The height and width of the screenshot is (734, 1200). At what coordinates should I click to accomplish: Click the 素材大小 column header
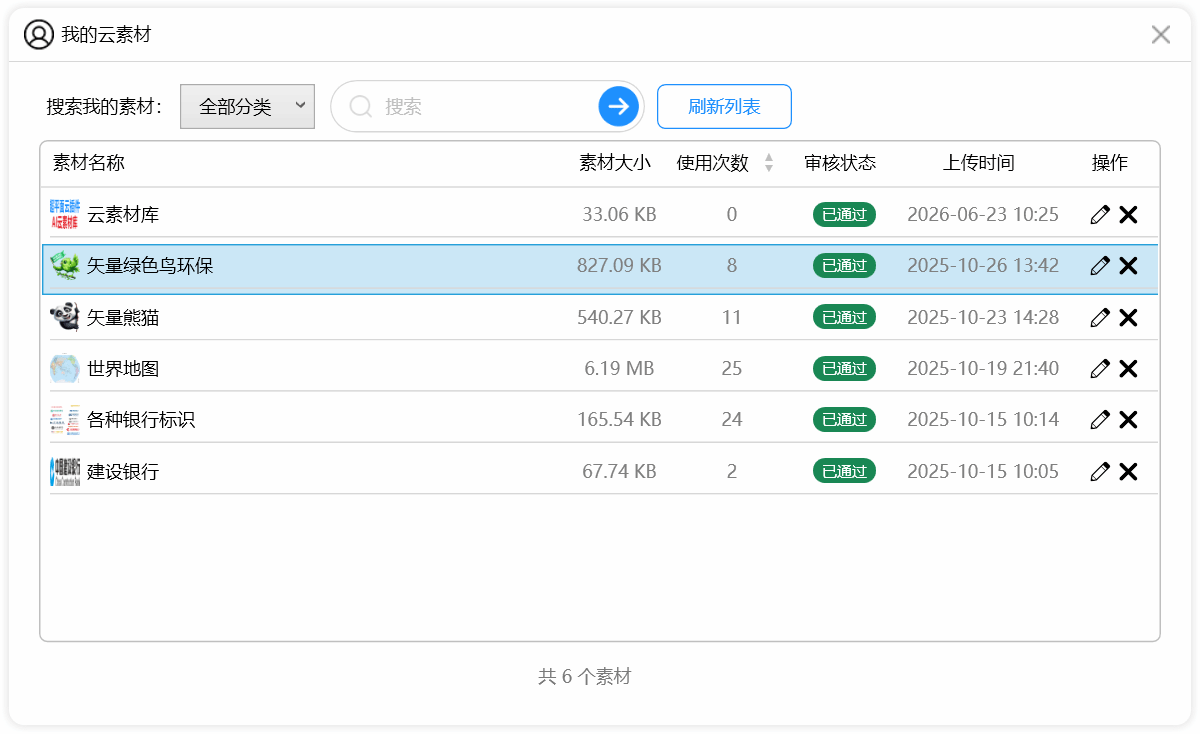click(x=615, y=163)
